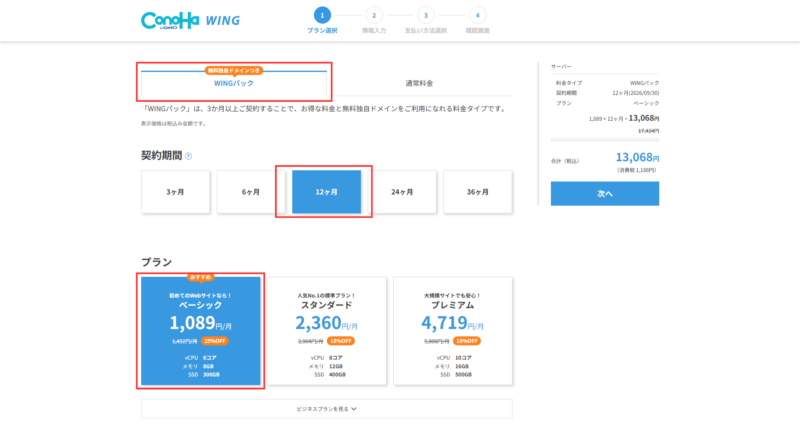Choose the 24ヶ月 contract period
The image size is (800, 436).
click(x=402, y=191)
